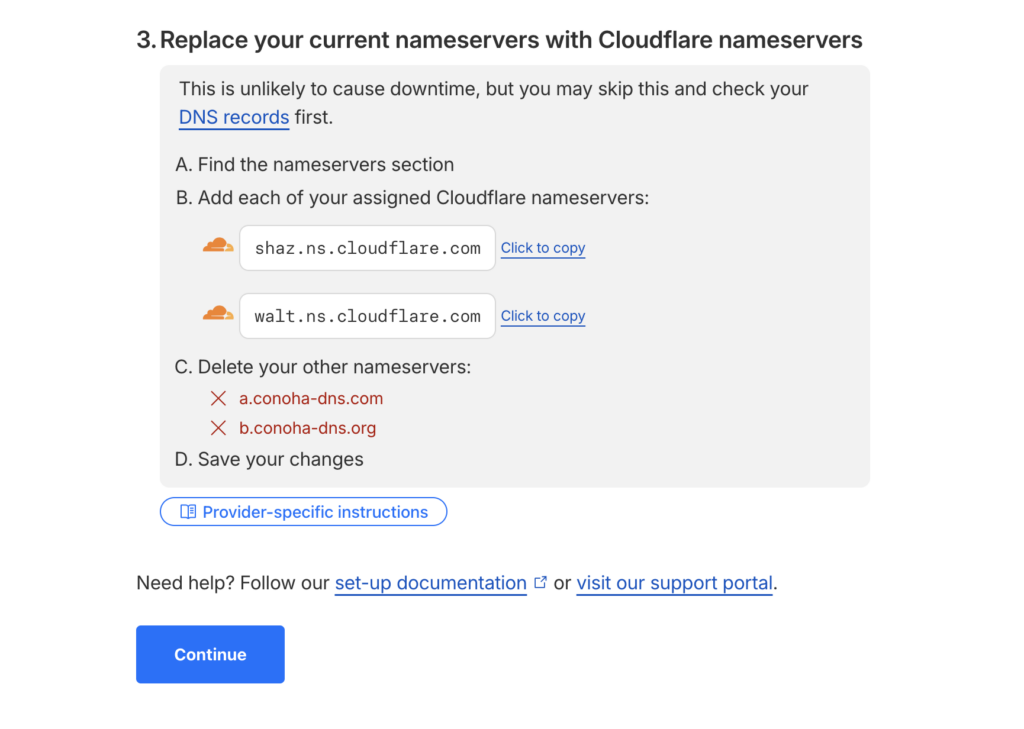Click the external link icon after set-up documentation
1024x729 pixels.
point(541,582)
